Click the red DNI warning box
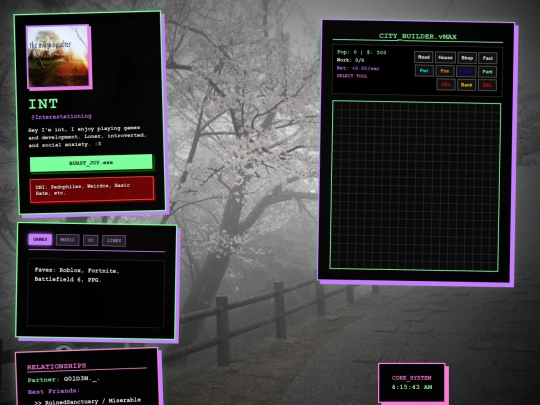 click(x=92, y=189)
